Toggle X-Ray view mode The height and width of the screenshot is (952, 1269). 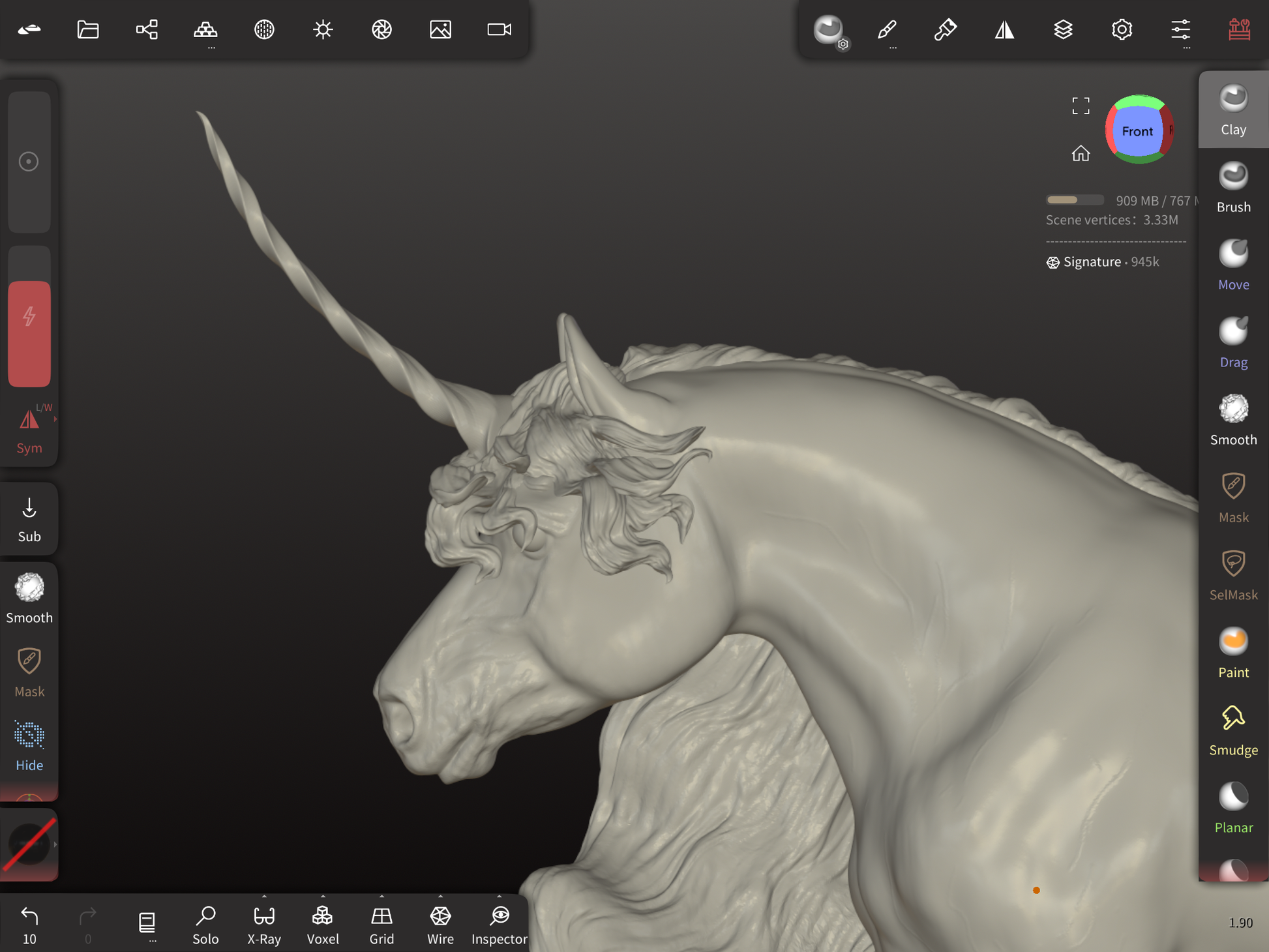tap(264, 924)
